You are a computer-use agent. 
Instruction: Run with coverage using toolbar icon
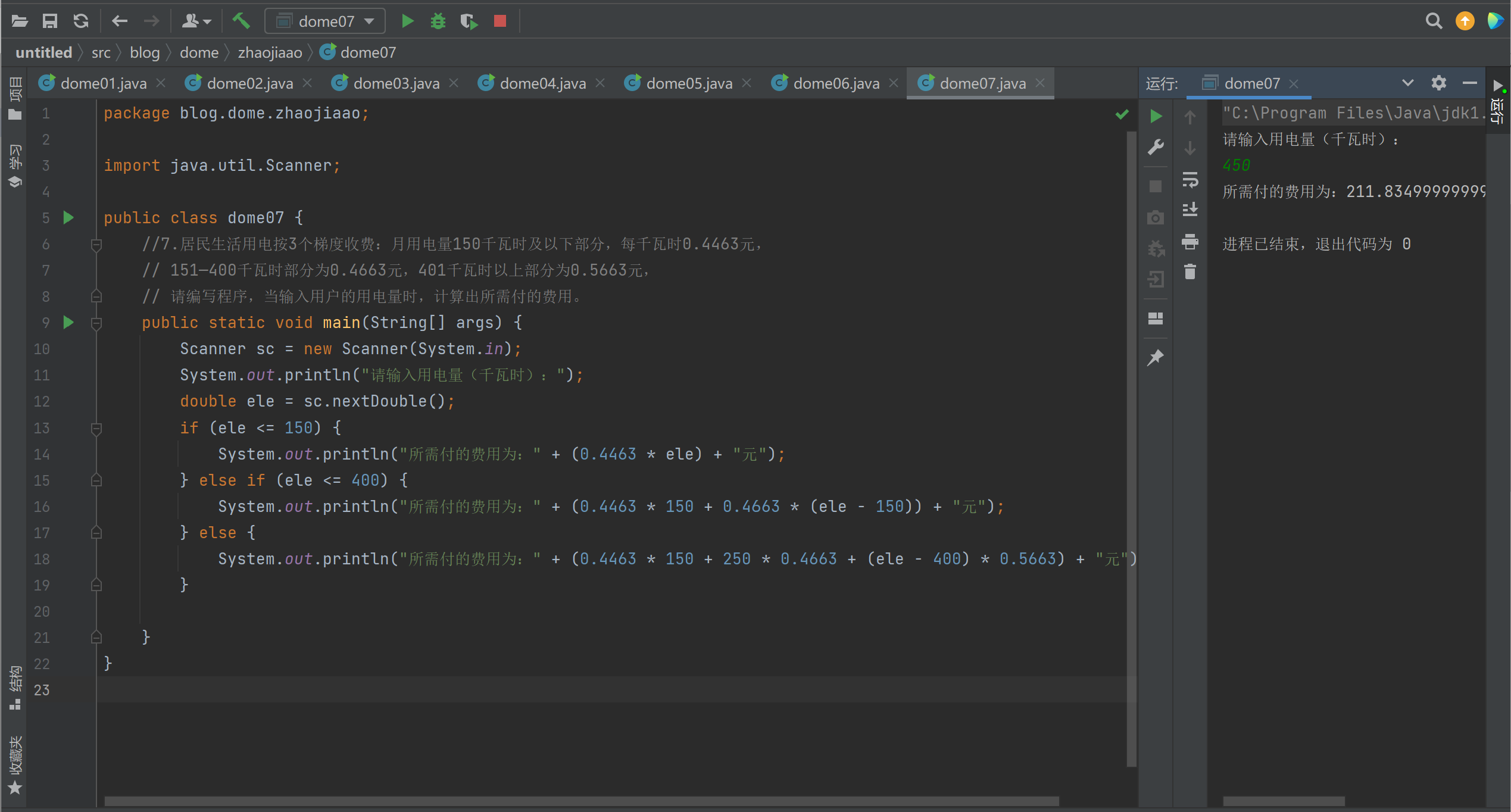coord(469,21)
